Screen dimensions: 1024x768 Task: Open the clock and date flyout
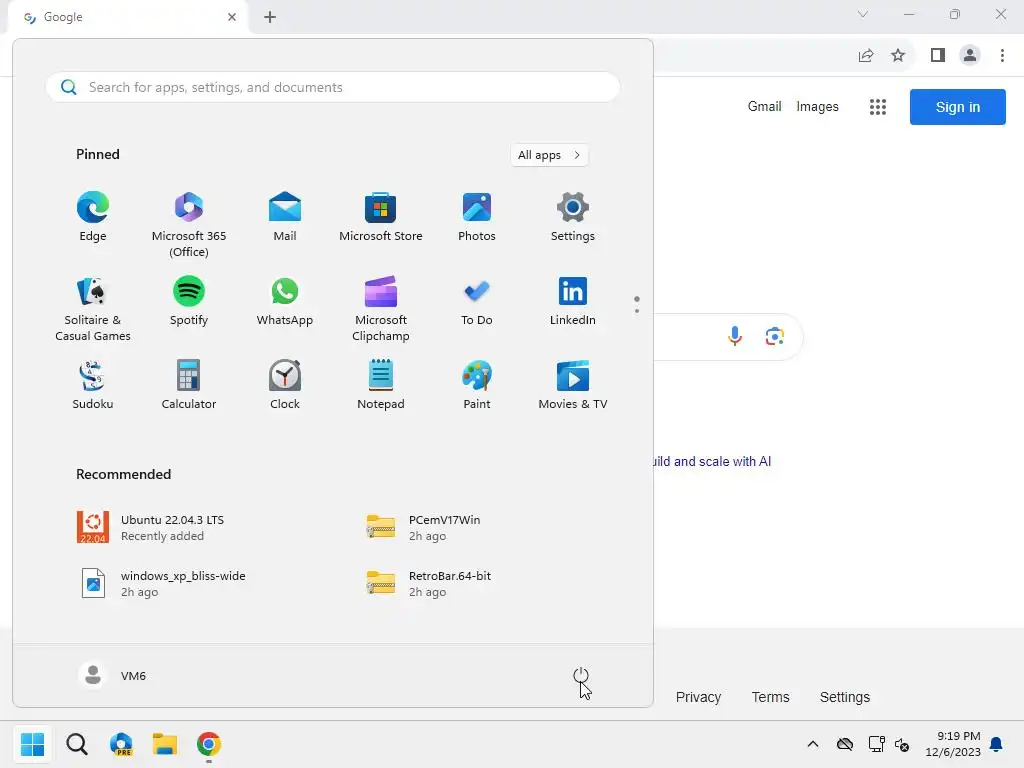click(953, 744)
